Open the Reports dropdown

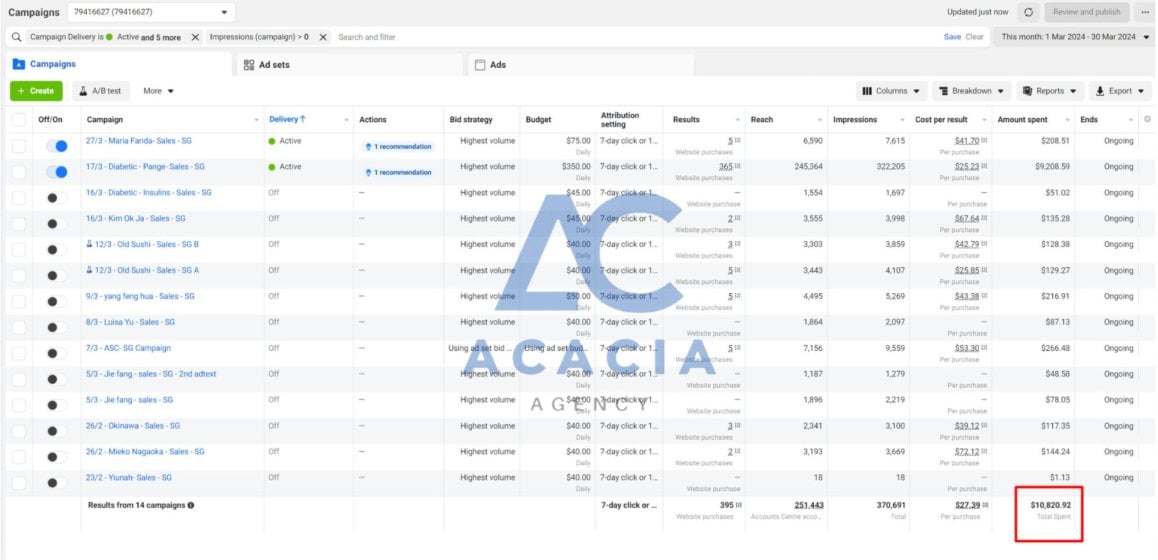coord(1050,91)
